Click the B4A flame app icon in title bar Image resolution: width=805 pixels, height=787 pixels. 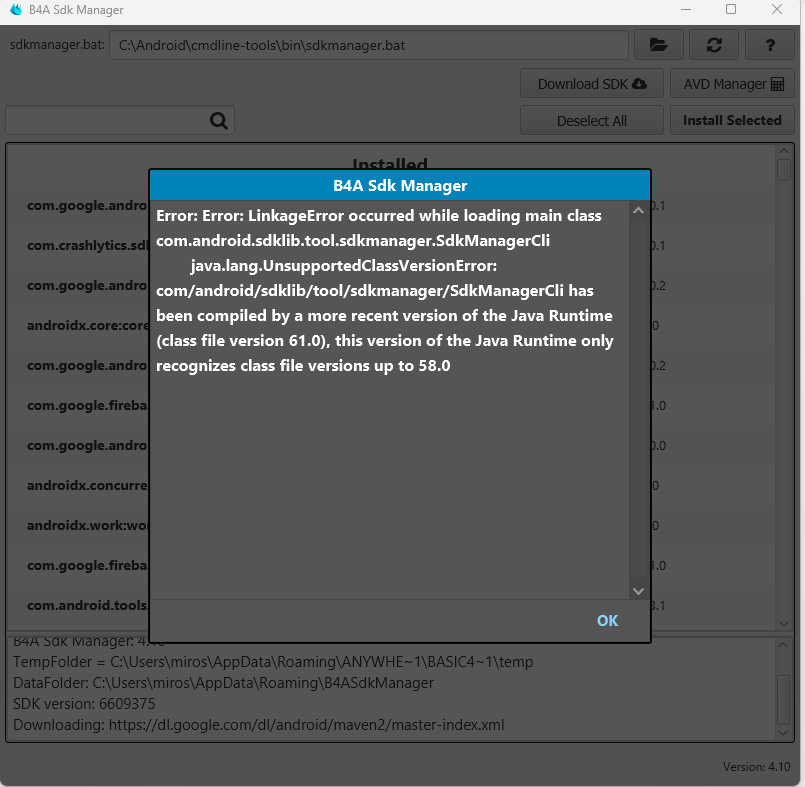(x=16, y=10)
